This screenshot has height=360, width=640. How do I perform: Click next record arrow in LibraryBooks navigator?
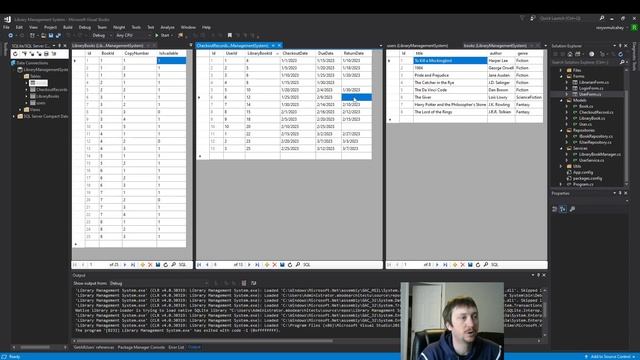[125, 265]
